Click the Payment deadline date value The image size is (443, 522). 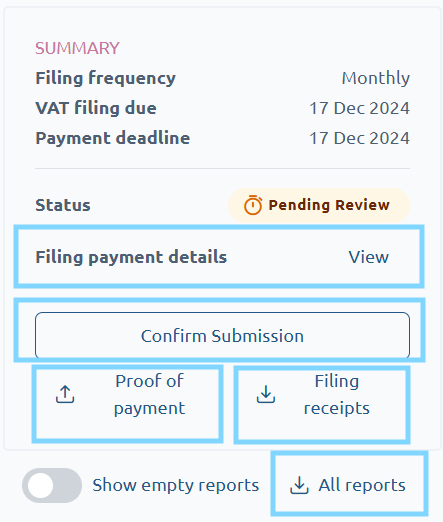pyautogui.click(x=359, y=138)
